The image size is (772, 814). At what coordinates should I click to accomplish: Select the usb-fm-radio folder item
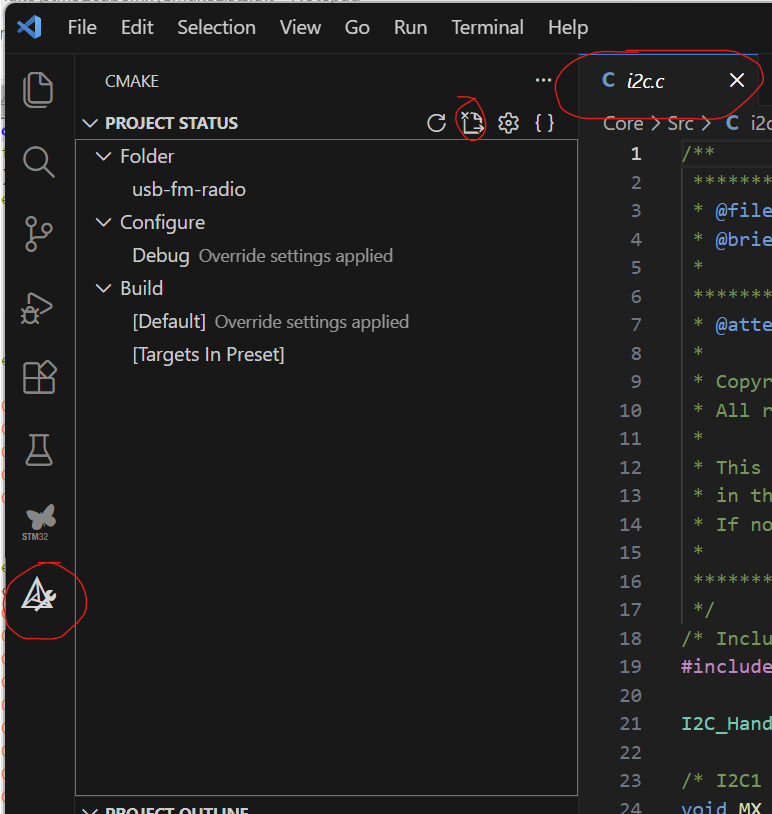[189, 190]
